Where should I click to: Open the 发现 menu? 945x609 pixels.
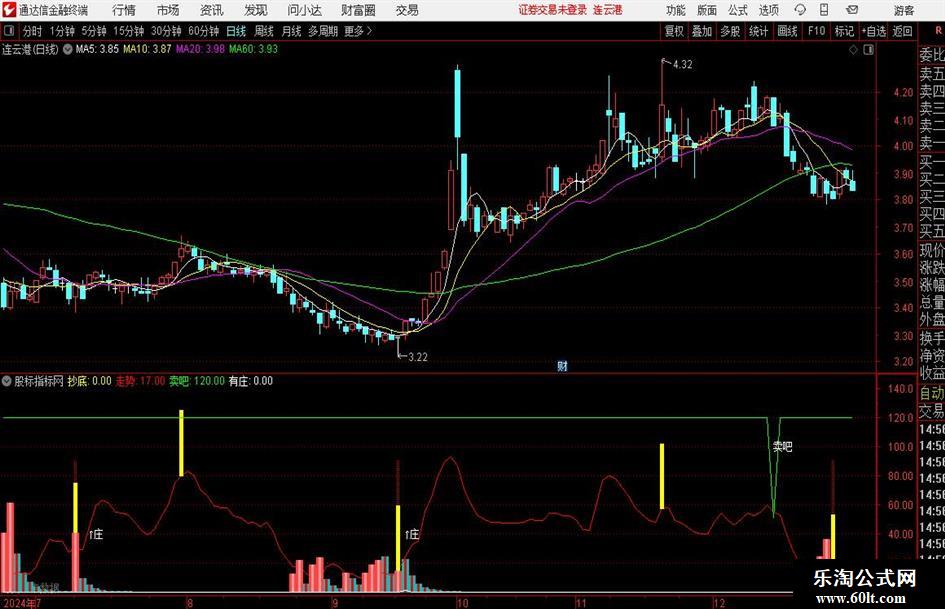click(x=256, y=10)
